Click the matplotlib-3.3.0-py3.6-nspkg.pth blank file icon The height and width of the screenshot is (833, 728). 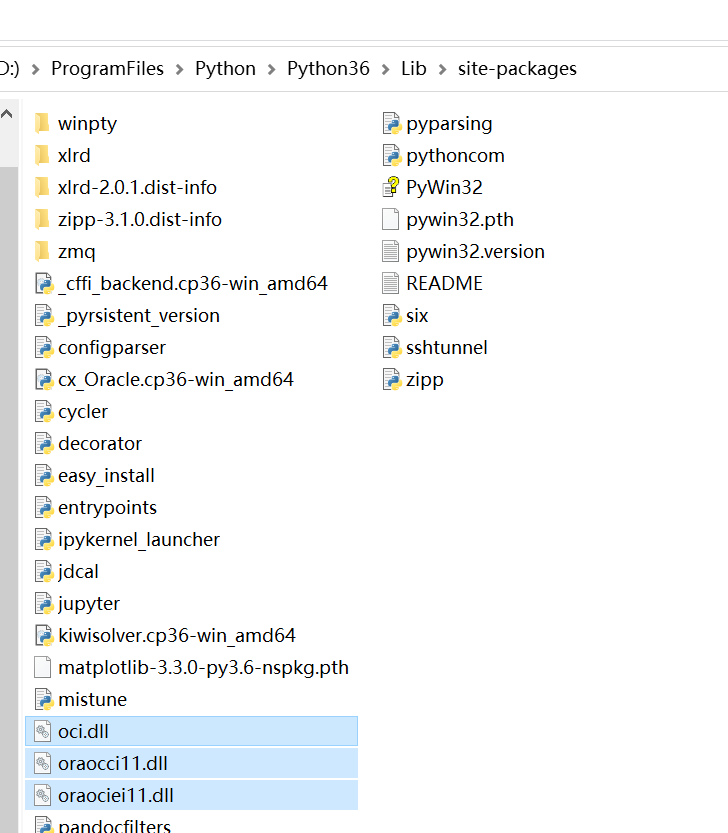point(43,667)
